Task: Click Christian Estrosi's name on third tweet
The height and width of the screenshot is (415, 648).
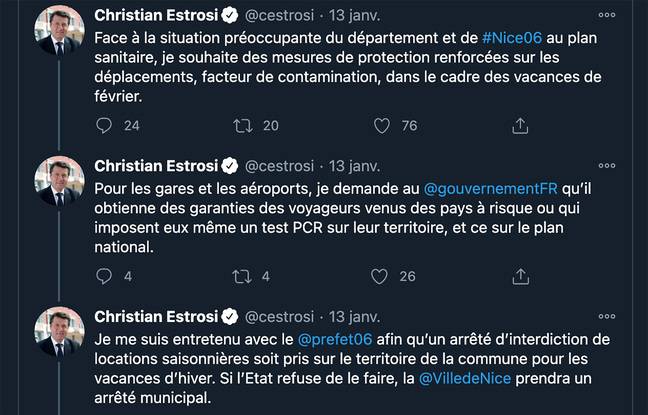Action: pos(155,316)
